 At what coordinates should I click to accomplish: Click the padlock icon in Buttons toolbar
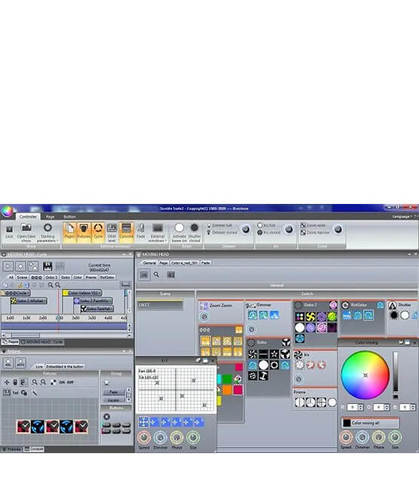pos(15,382)
